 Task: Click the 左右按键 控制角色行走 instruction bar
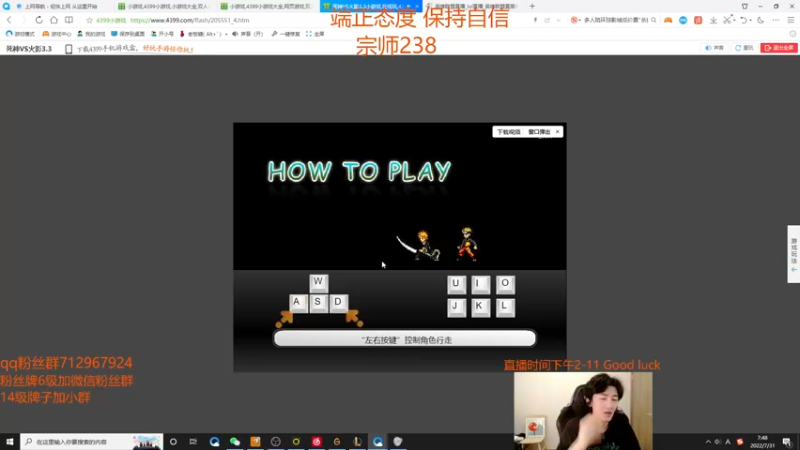point(405,339)
